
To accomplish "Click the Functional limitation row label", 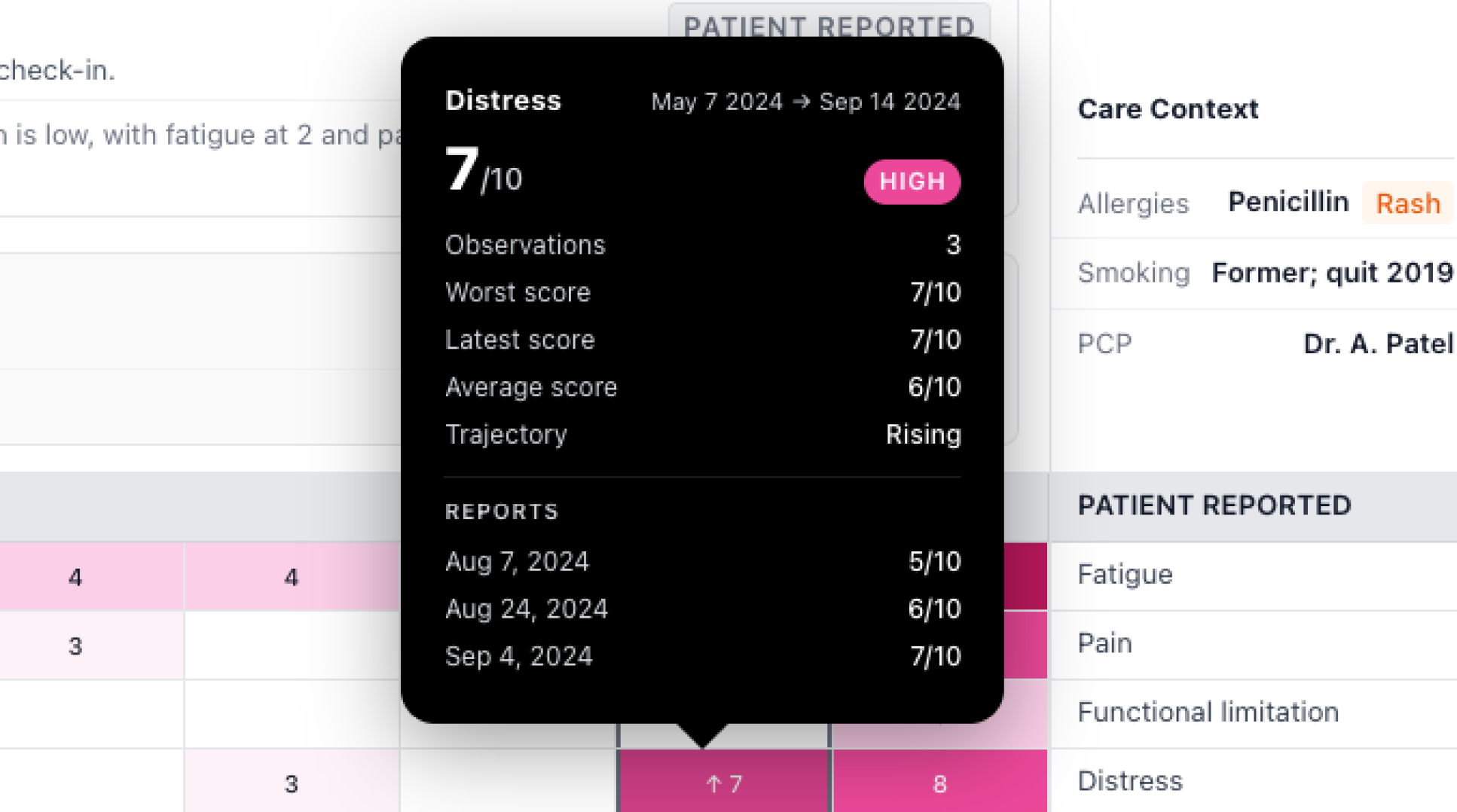I will (x=1208, y=712).
